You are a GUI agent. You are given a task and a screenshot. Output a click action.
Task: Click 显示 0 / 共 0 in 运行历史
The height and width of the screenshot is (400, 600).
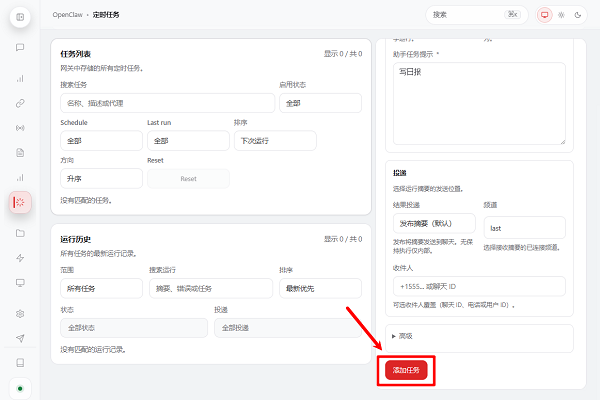343,239
